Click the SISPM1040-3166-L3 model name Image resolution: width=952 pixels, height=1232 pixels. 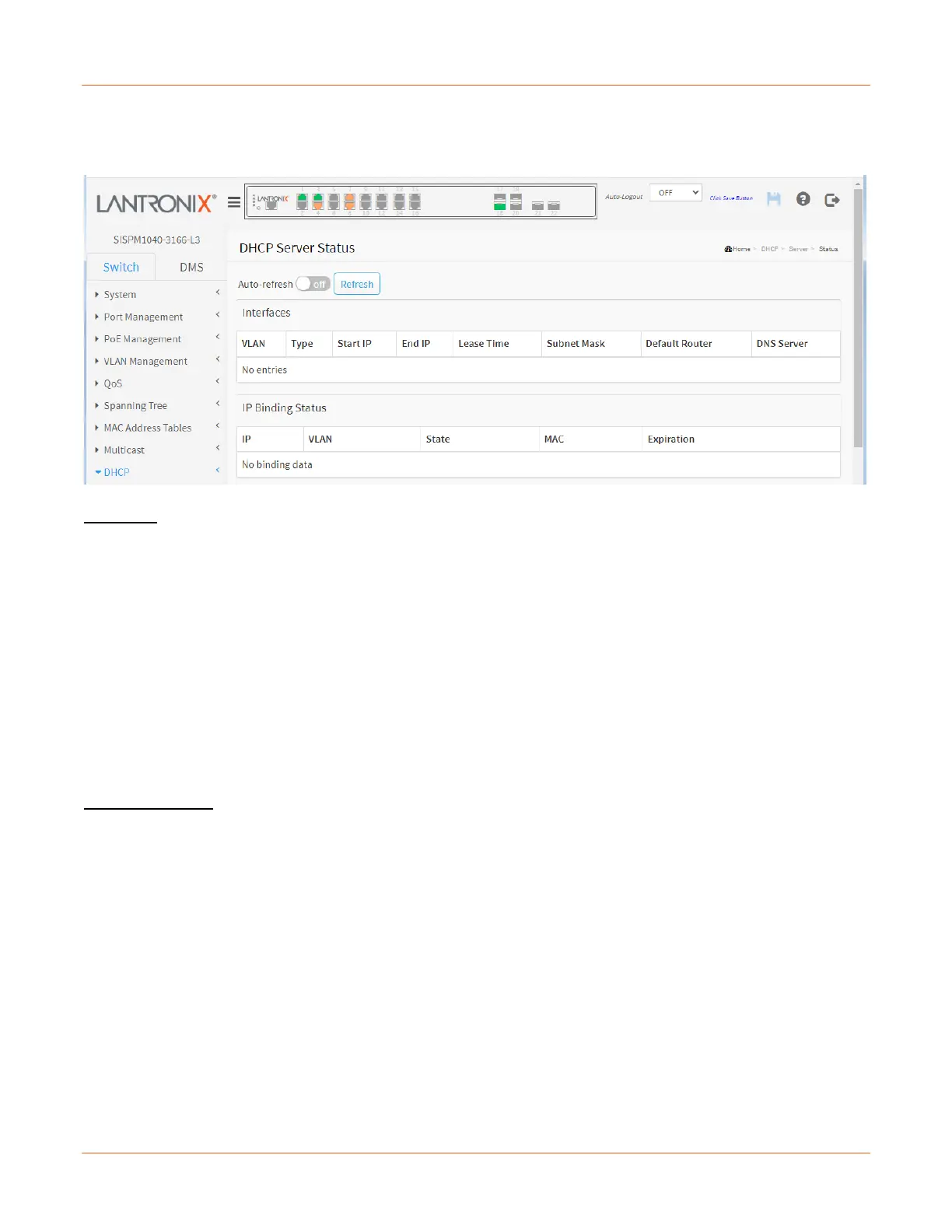(x=156, y=240)
